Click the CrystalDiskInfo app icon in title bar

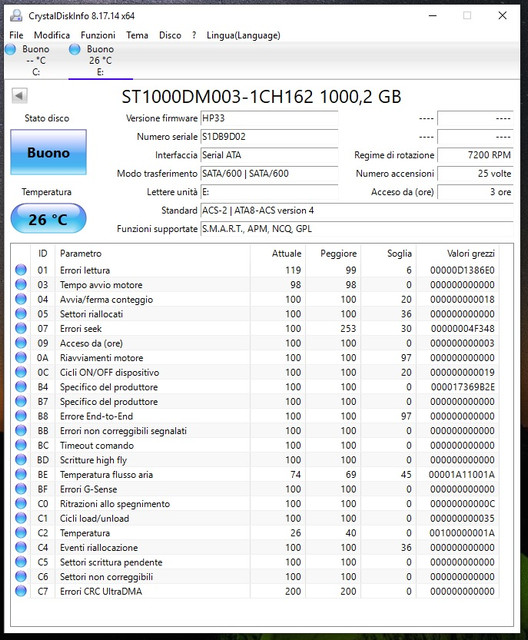tap(16, 16)
